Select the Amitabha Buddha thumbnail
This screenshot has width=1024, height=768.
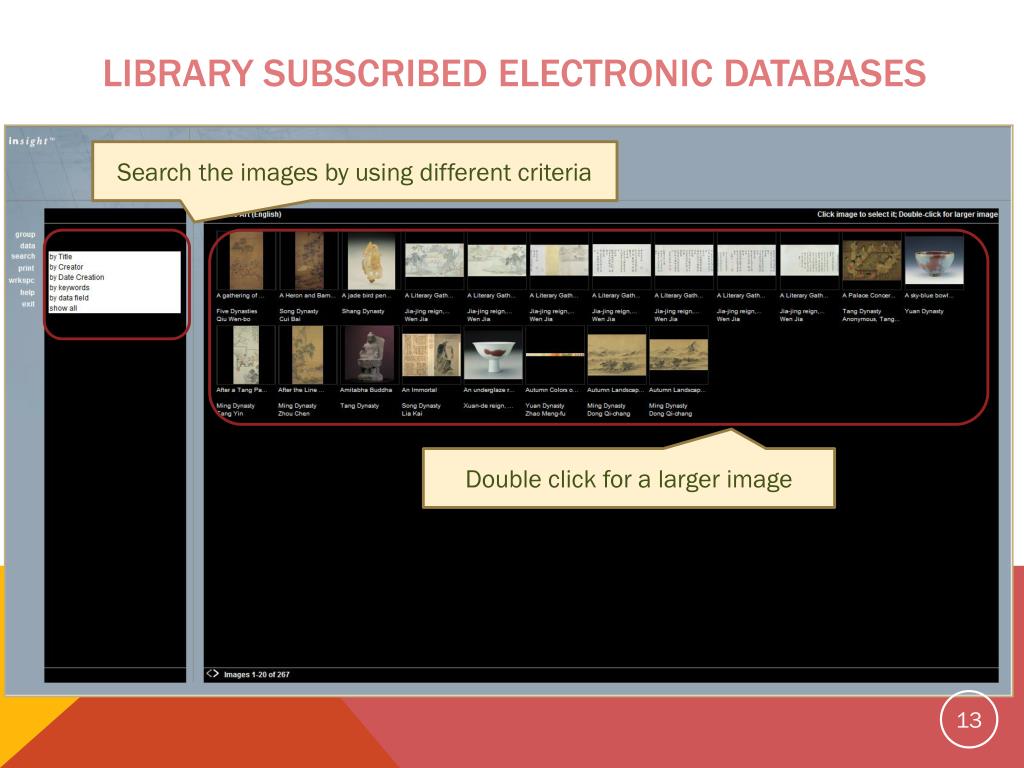pyautogui.click(x=369, y=355)
